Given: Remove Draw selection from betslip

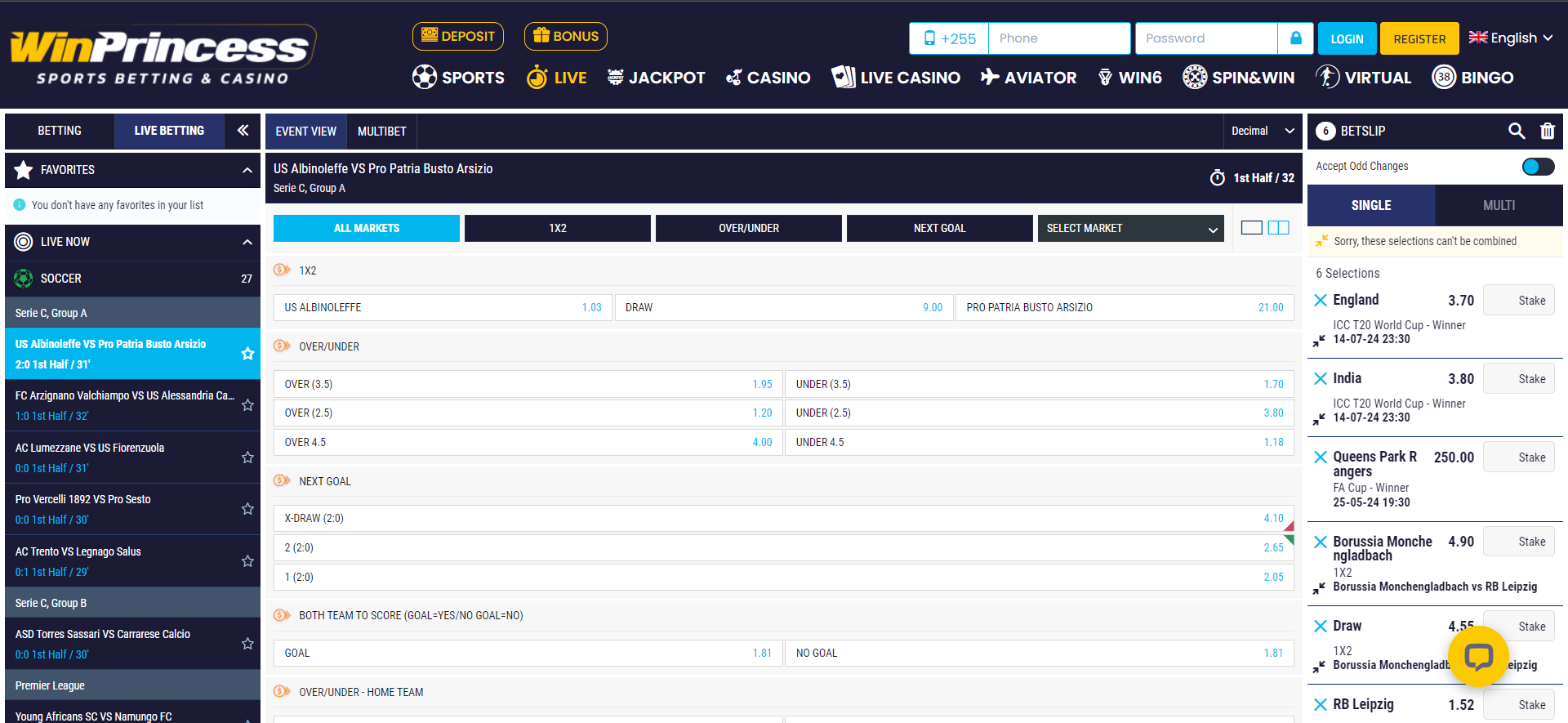Looking at the screenshot, I should click(x=1321, y=626).
